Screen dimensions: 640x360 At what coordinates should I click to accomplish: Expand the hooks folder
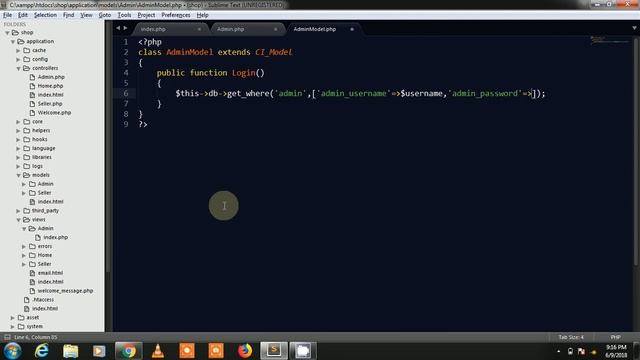(18, 140)
